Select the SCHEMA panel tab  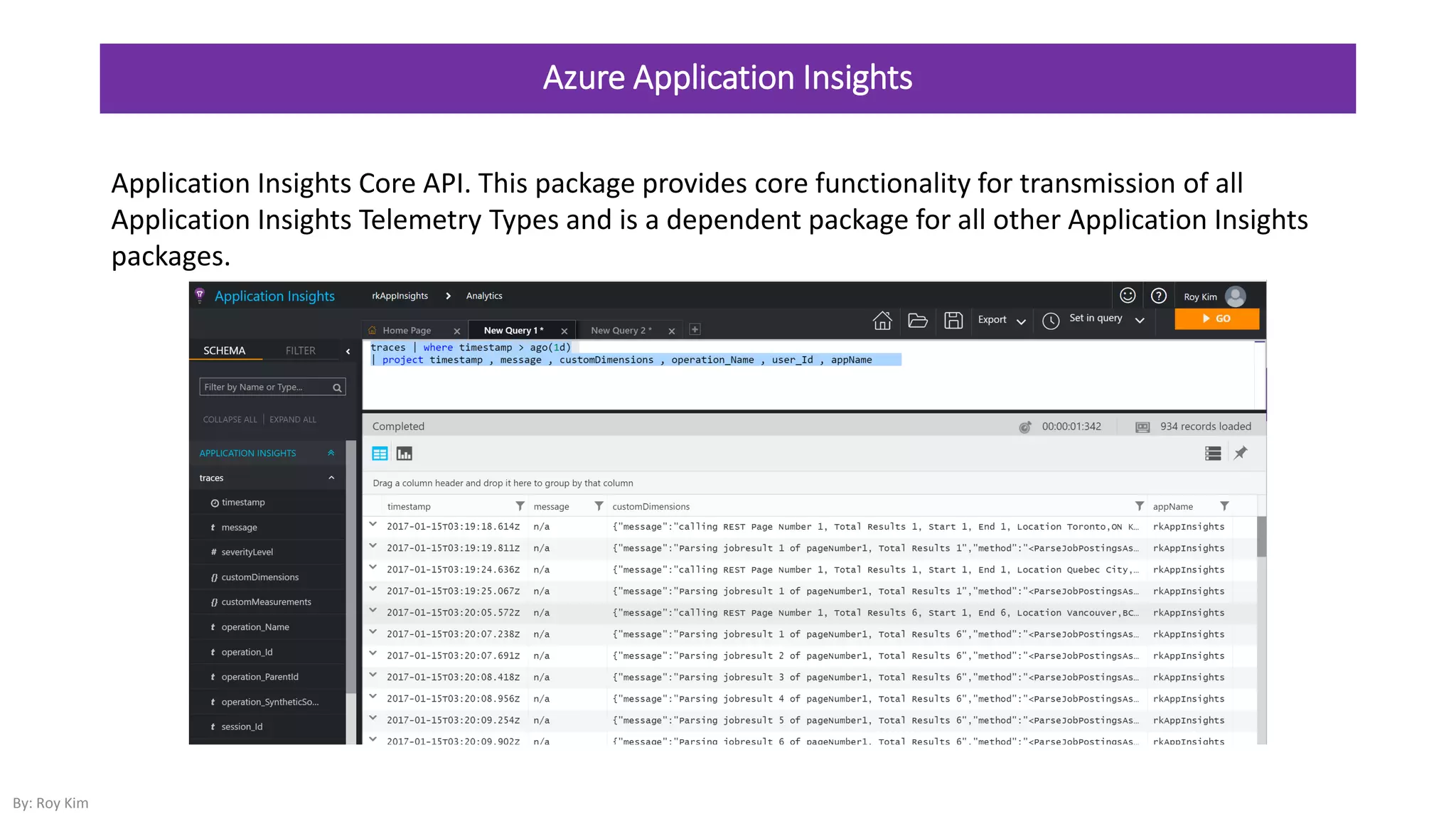[225, 350]
